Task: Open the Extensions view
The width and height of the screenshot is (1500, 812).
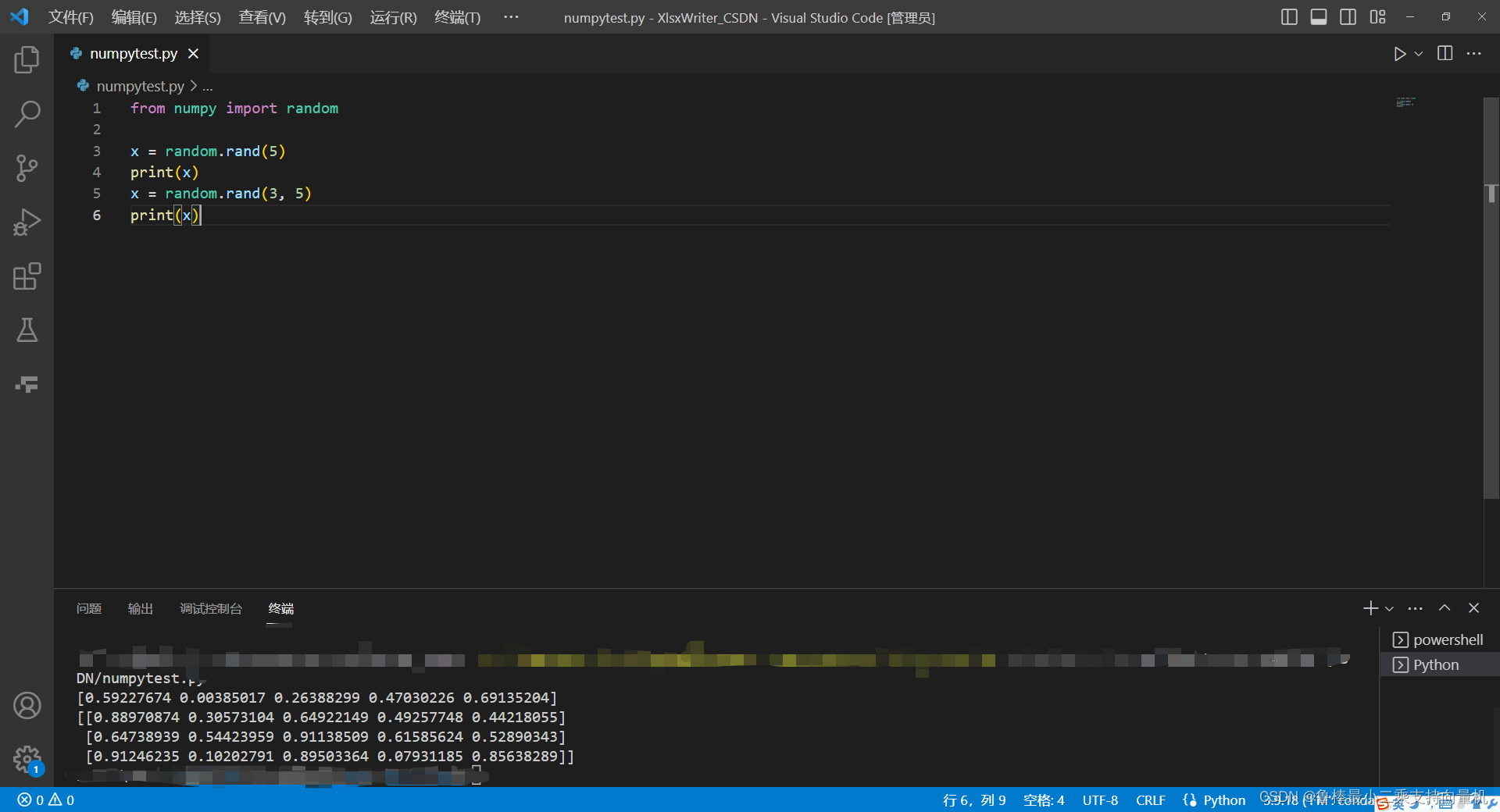Action: pos(27,276)
